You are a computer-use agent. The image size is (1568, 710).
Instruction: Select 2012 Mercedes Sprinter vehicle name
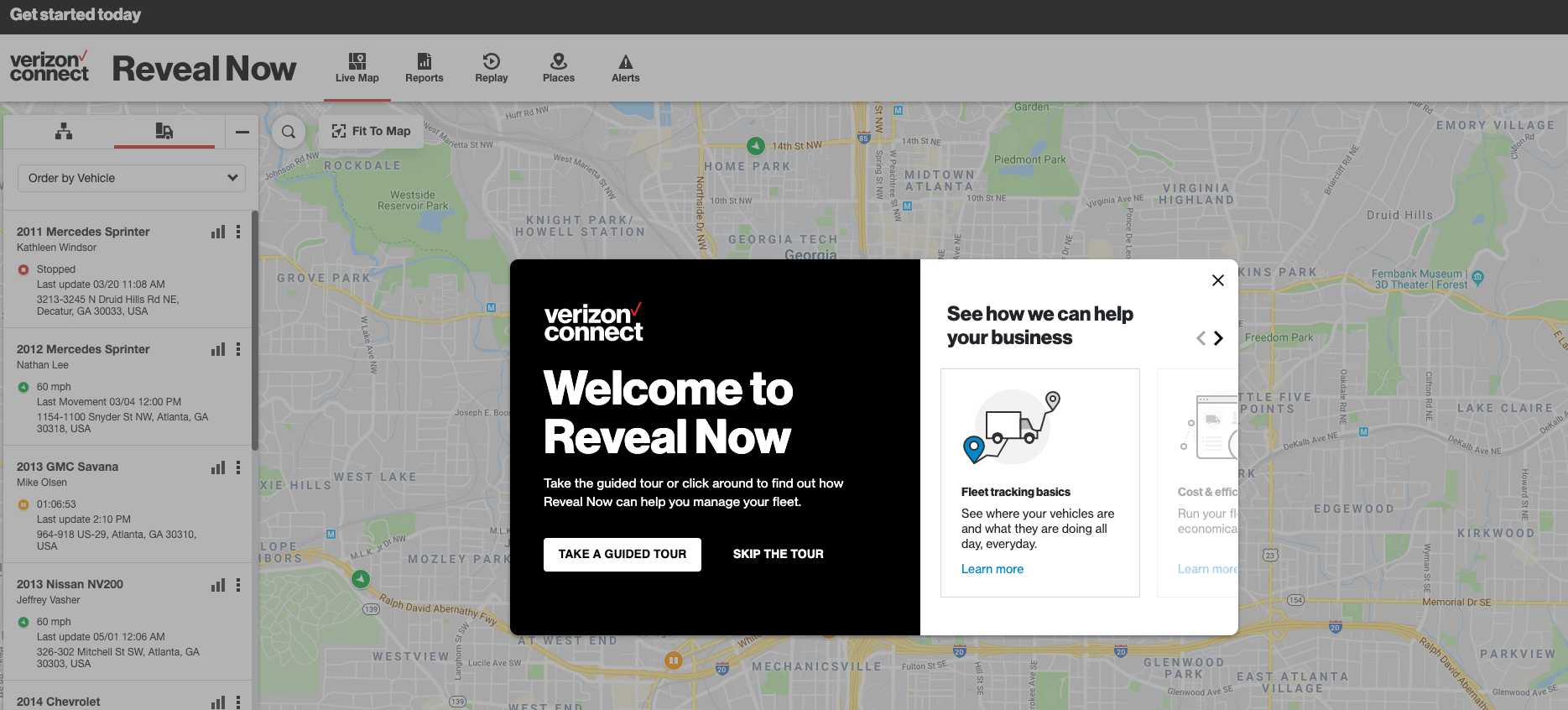pyautogui.click(x=83, y=349)
